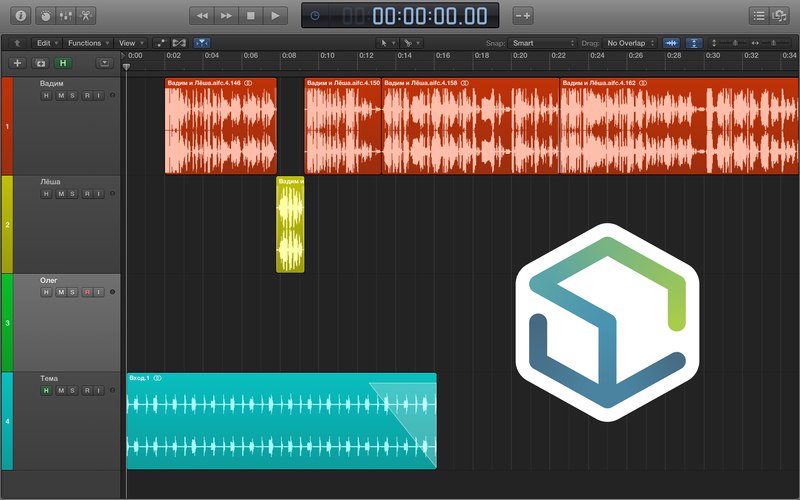Toggle input monitoring on the Тема track
This screenshot has height=500, width=800.
98,391
